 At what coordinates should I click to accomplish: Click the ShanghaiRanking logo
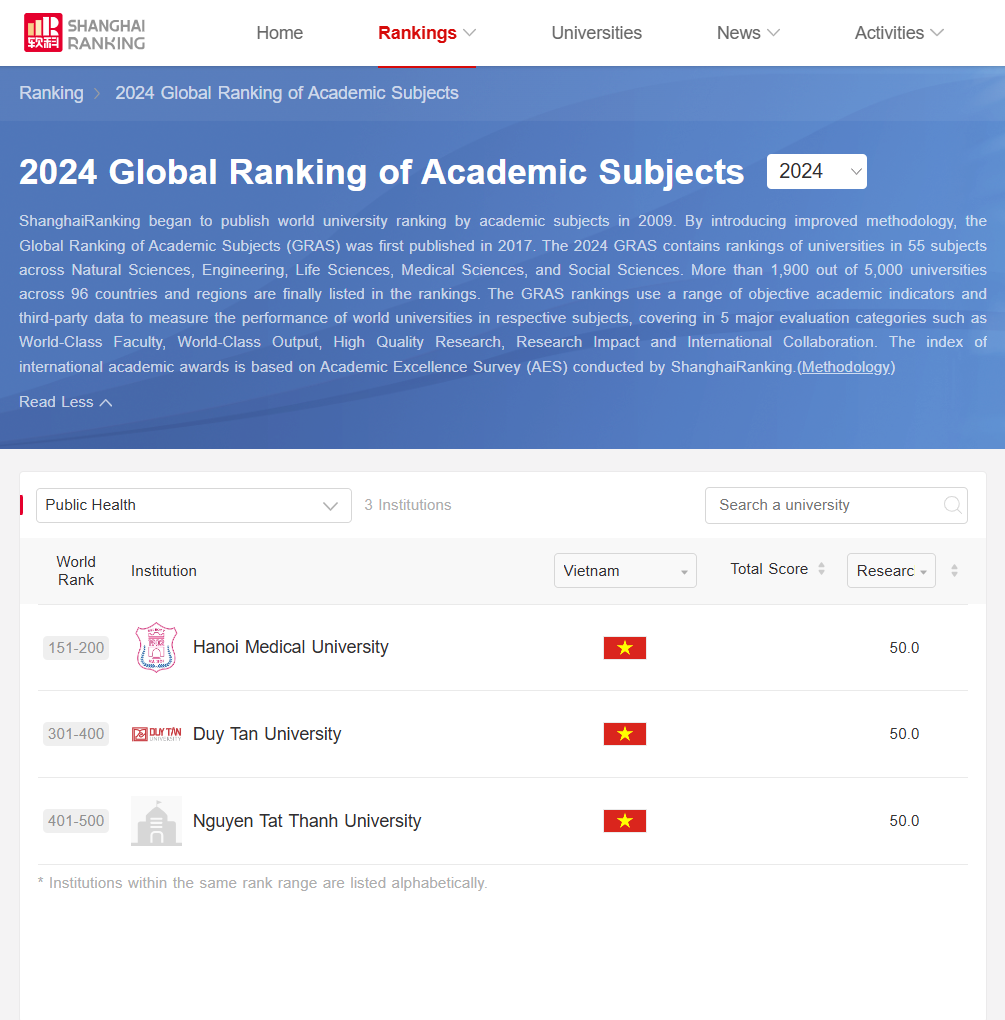[85, 33]
